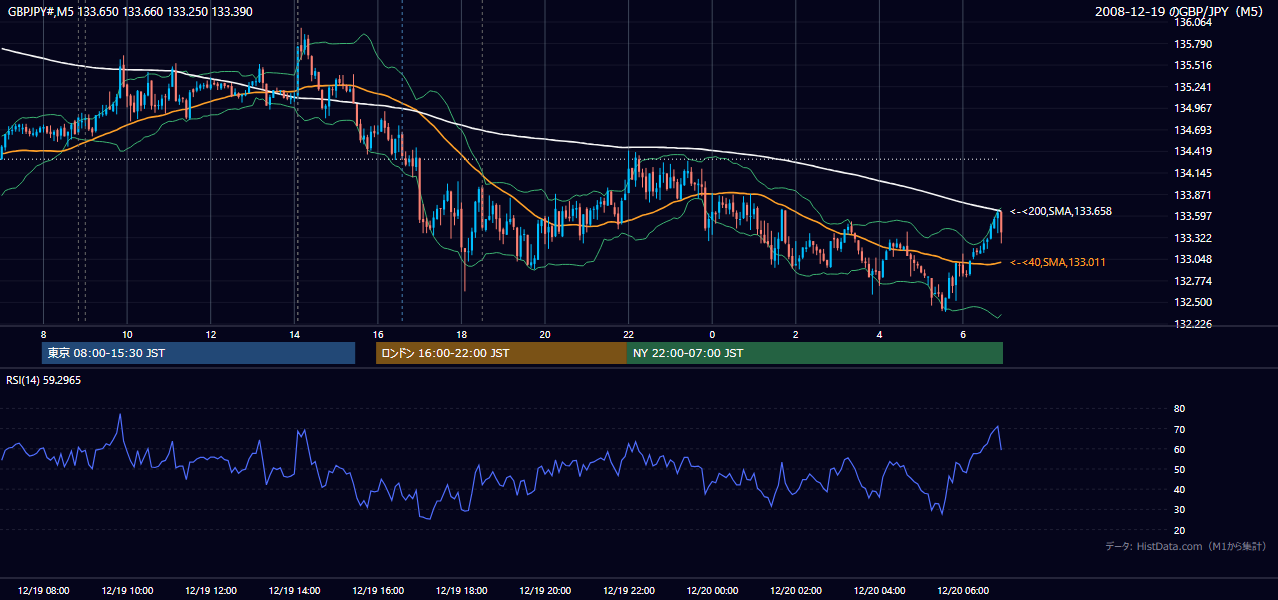
Task: Click the bottom time label 12/19 20:00
Action: click(x=544, y=591)
